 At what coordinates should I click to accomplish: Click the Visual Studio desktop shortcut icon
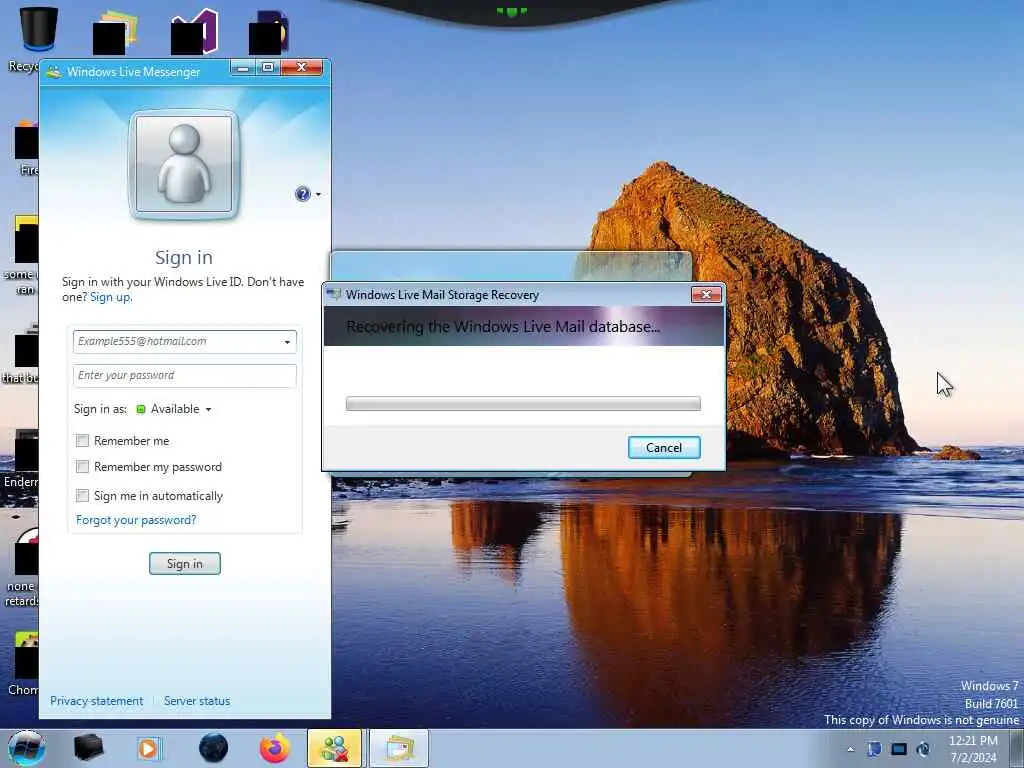(195, 31)
